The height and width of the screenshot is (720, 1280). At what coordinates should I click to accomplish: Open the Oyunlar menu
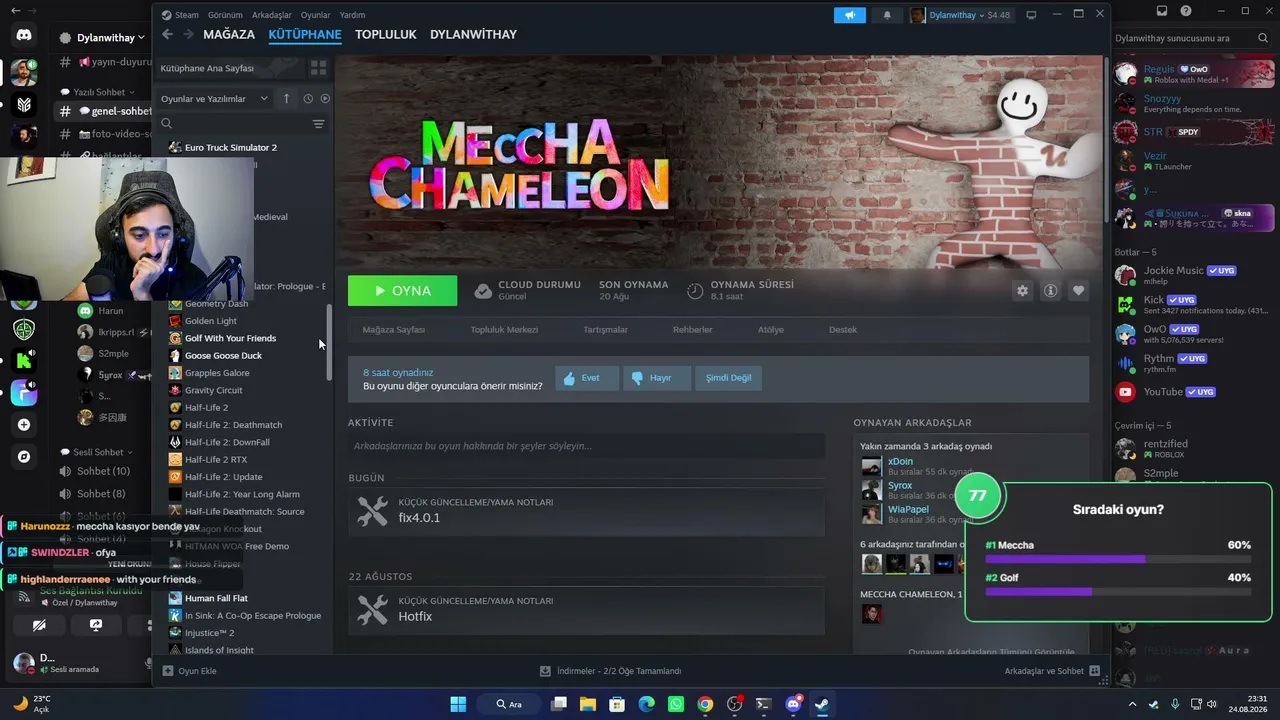(316, 15)
